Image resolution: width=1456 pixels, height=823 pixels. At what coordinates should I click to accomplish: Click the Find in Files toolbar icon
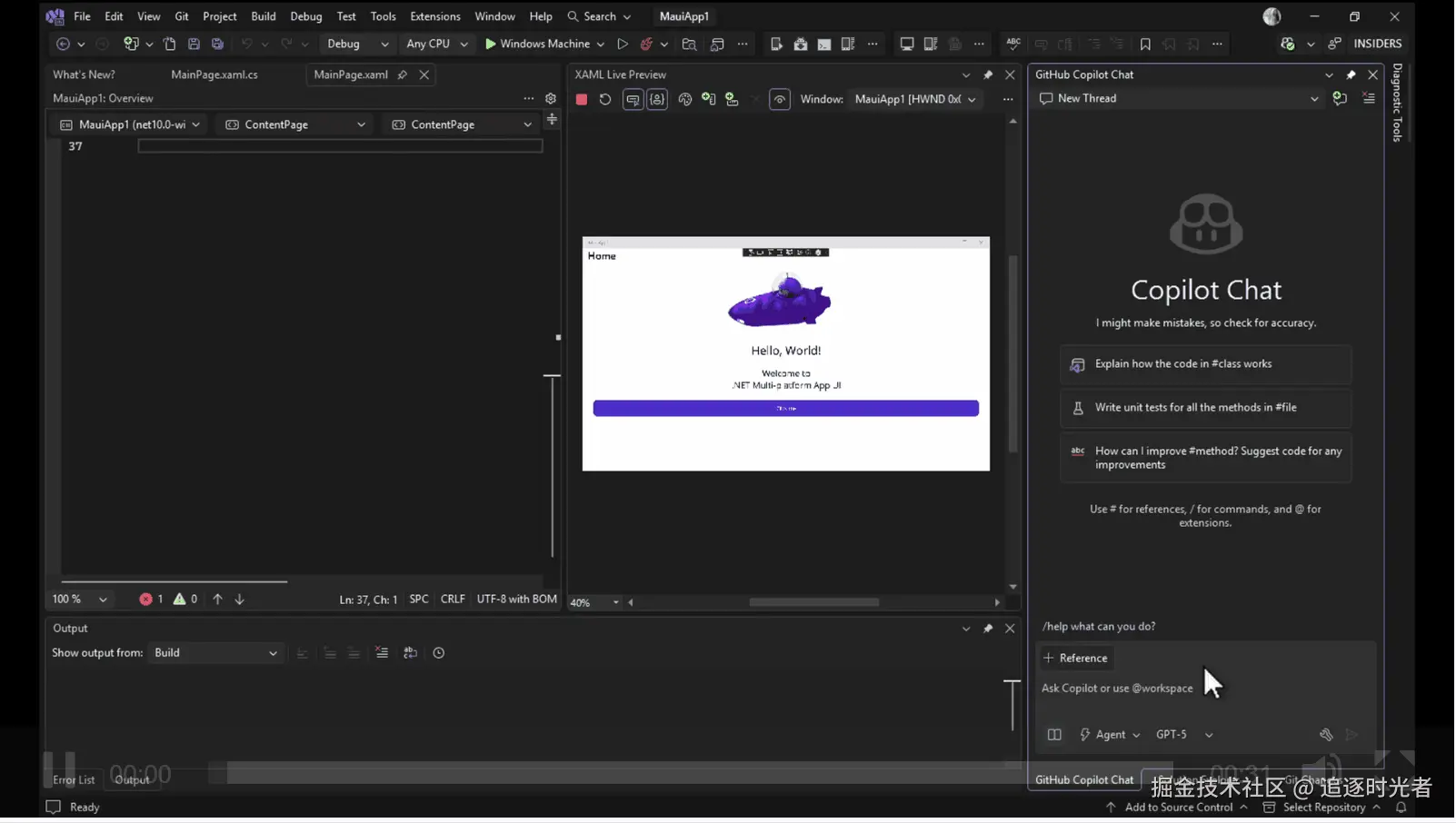point(689,44)
